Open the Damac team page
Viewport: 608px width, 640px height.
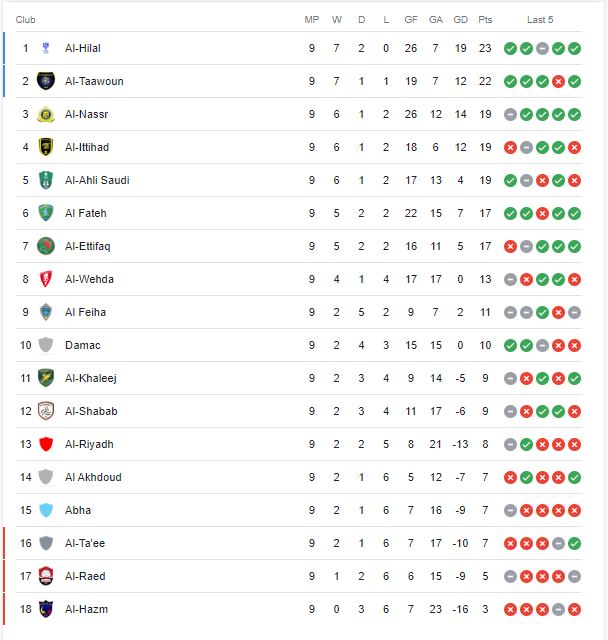(82, 345)
